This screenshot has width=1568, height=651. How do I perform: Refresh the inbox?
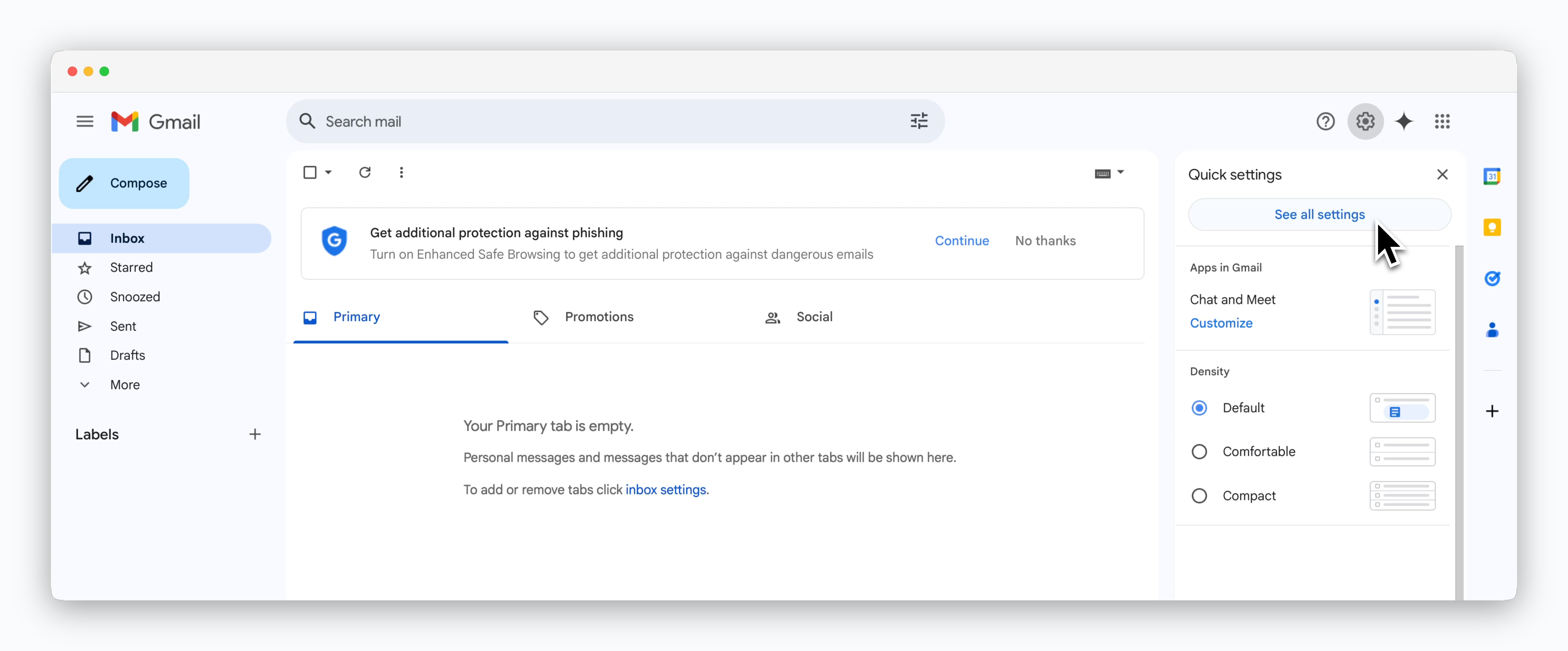(x=365, y=173)
